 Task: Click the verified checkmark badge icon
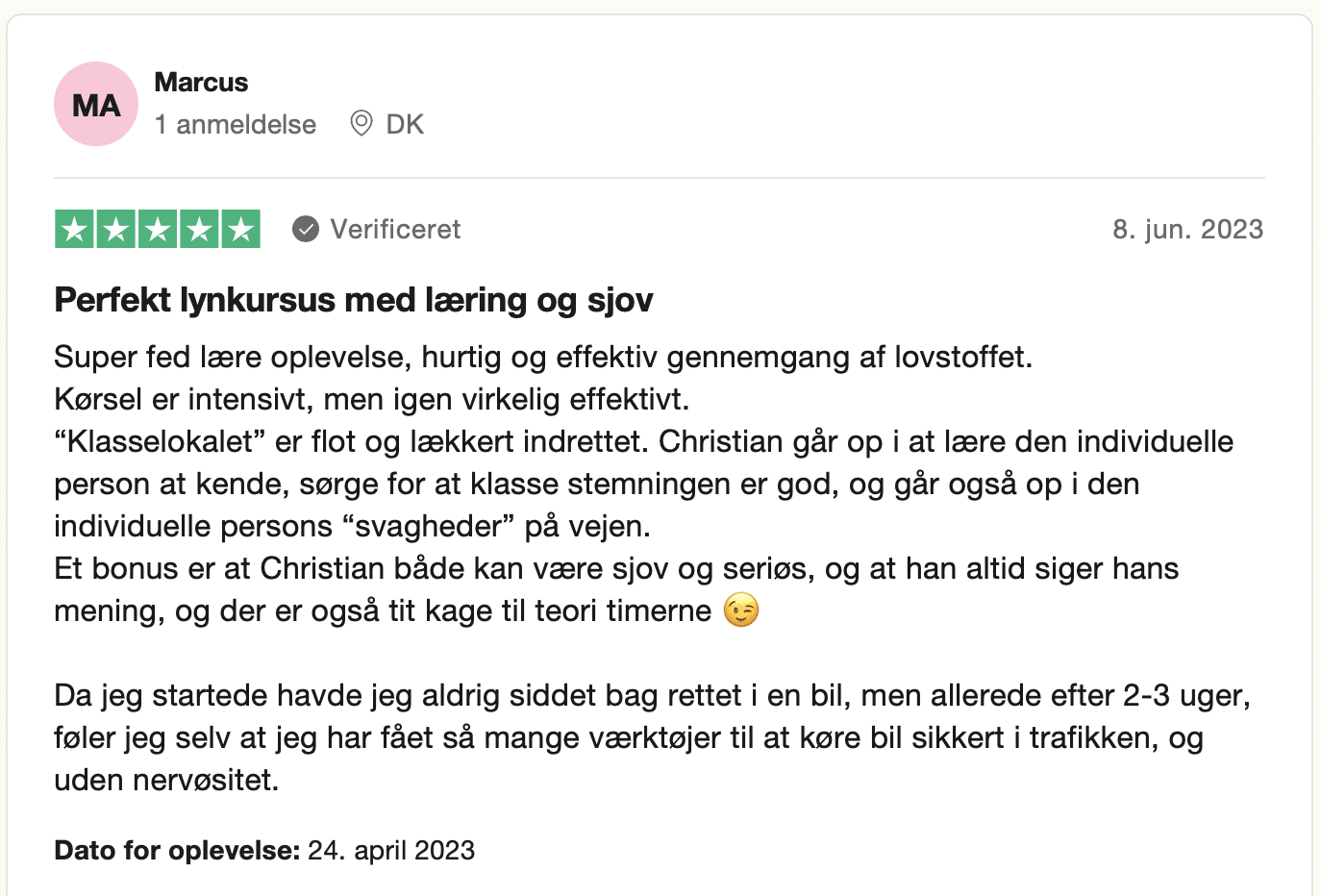(306, 230)
